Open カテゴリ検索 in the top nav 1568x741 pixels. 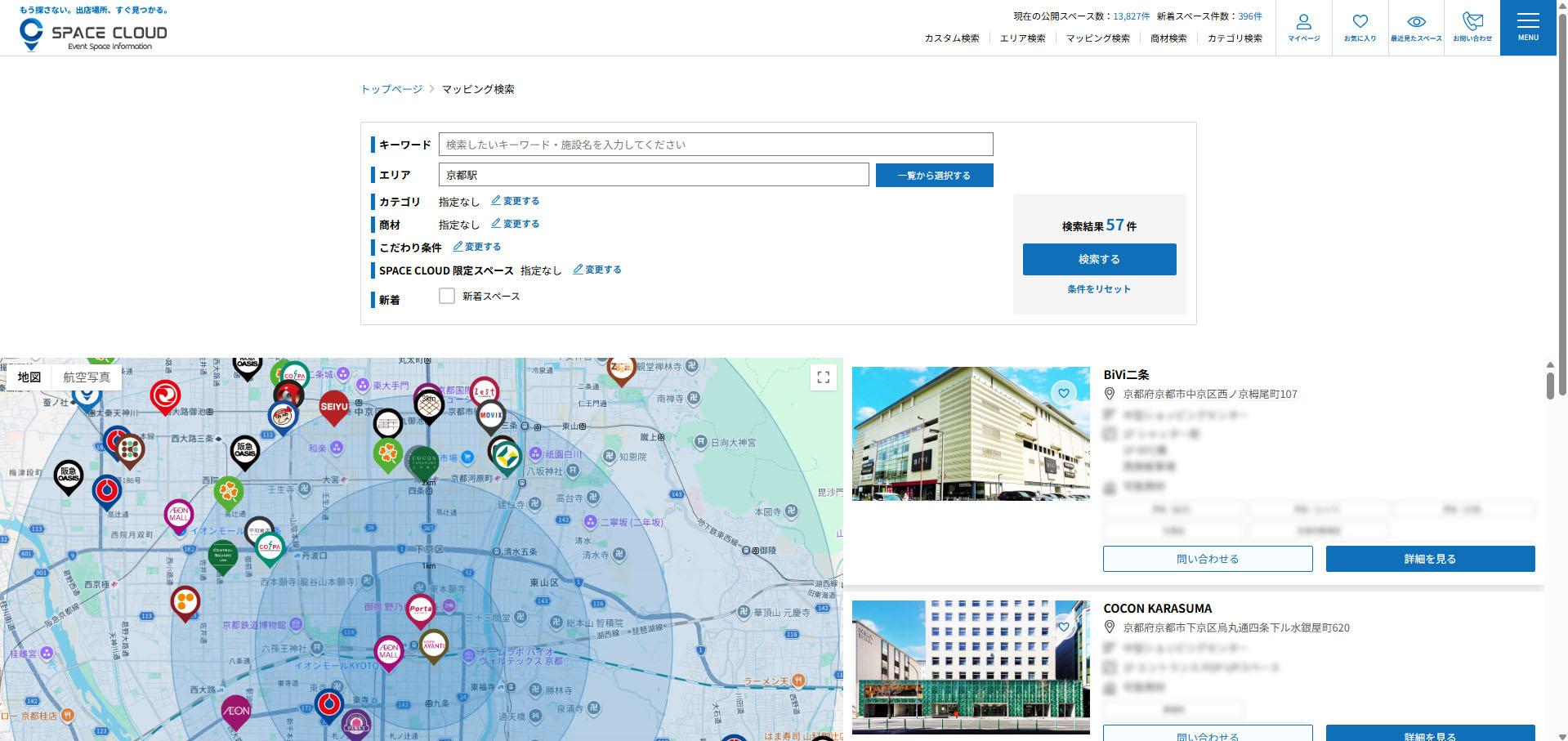coord(1235,38)
